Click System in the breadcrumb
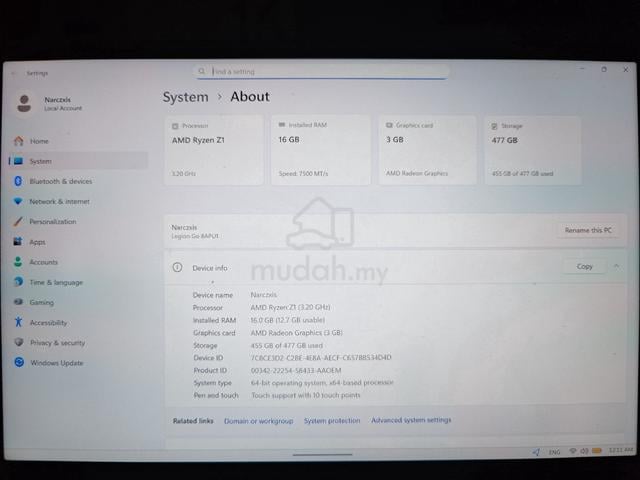Viewport: 640px width, 480px height. pos(186,97)
